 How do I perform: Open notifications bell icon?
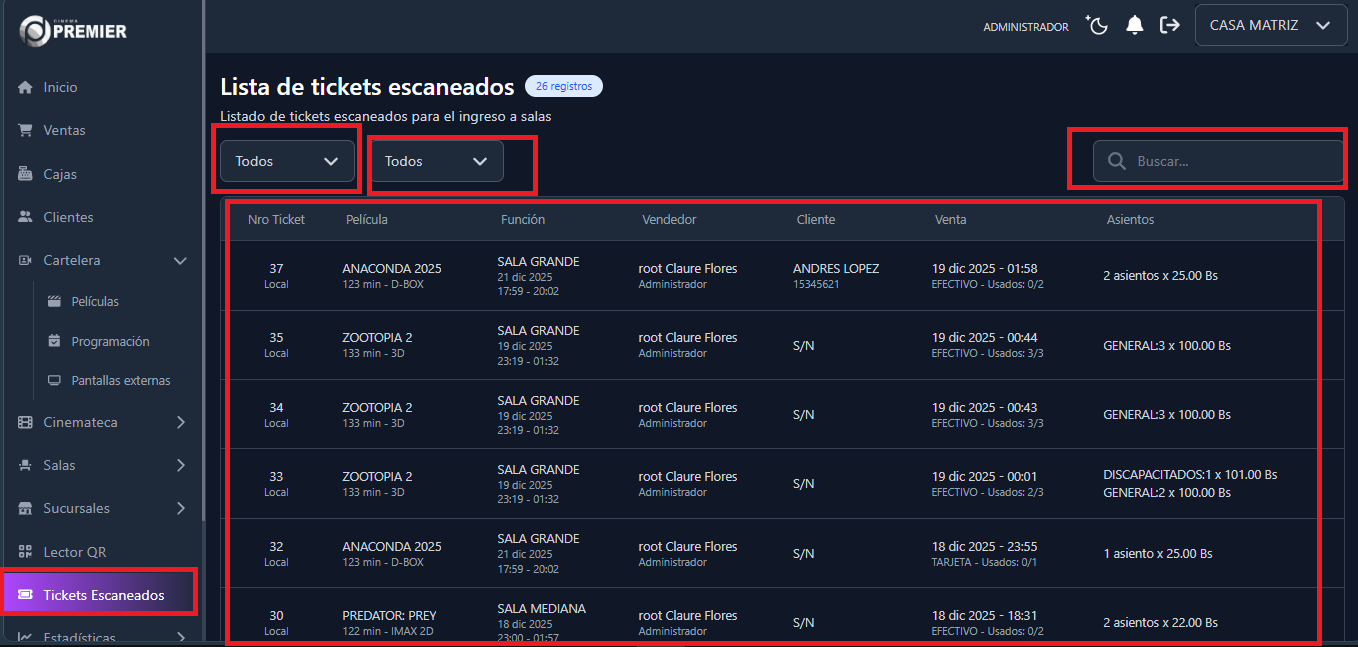click(x=1134, y=26)
